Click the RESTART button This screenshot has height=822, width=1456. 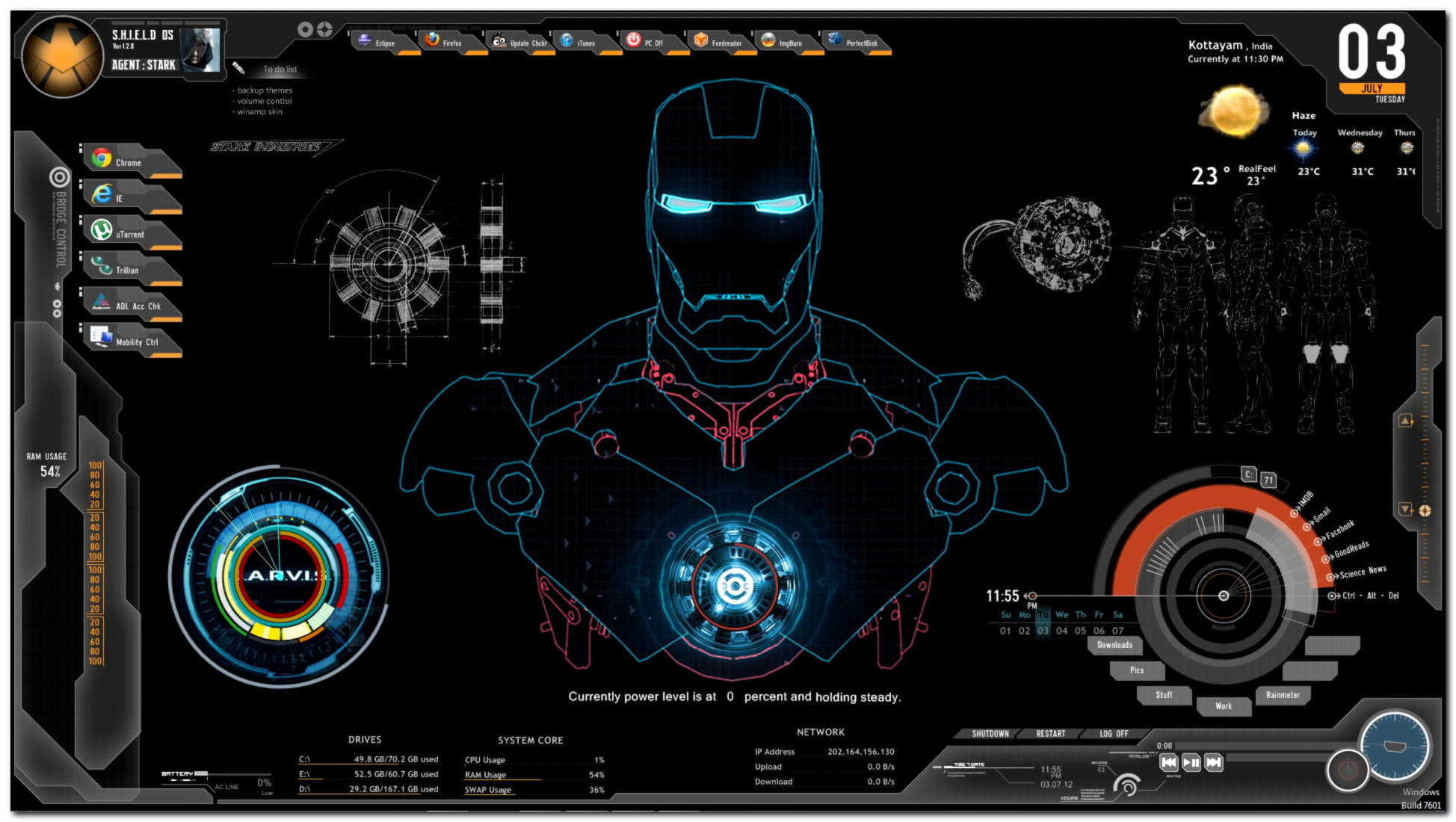click(x=1050, y=734)
